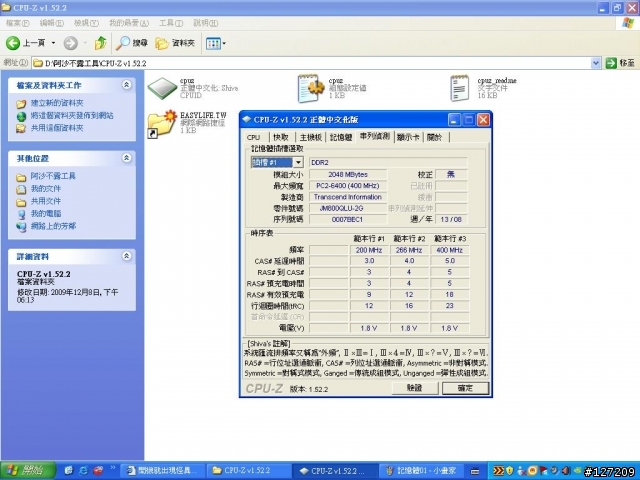Viewport: 640px width, 480px height.
Task: Open My Documents (我的文件) link
Action: [x=46, y=189]
